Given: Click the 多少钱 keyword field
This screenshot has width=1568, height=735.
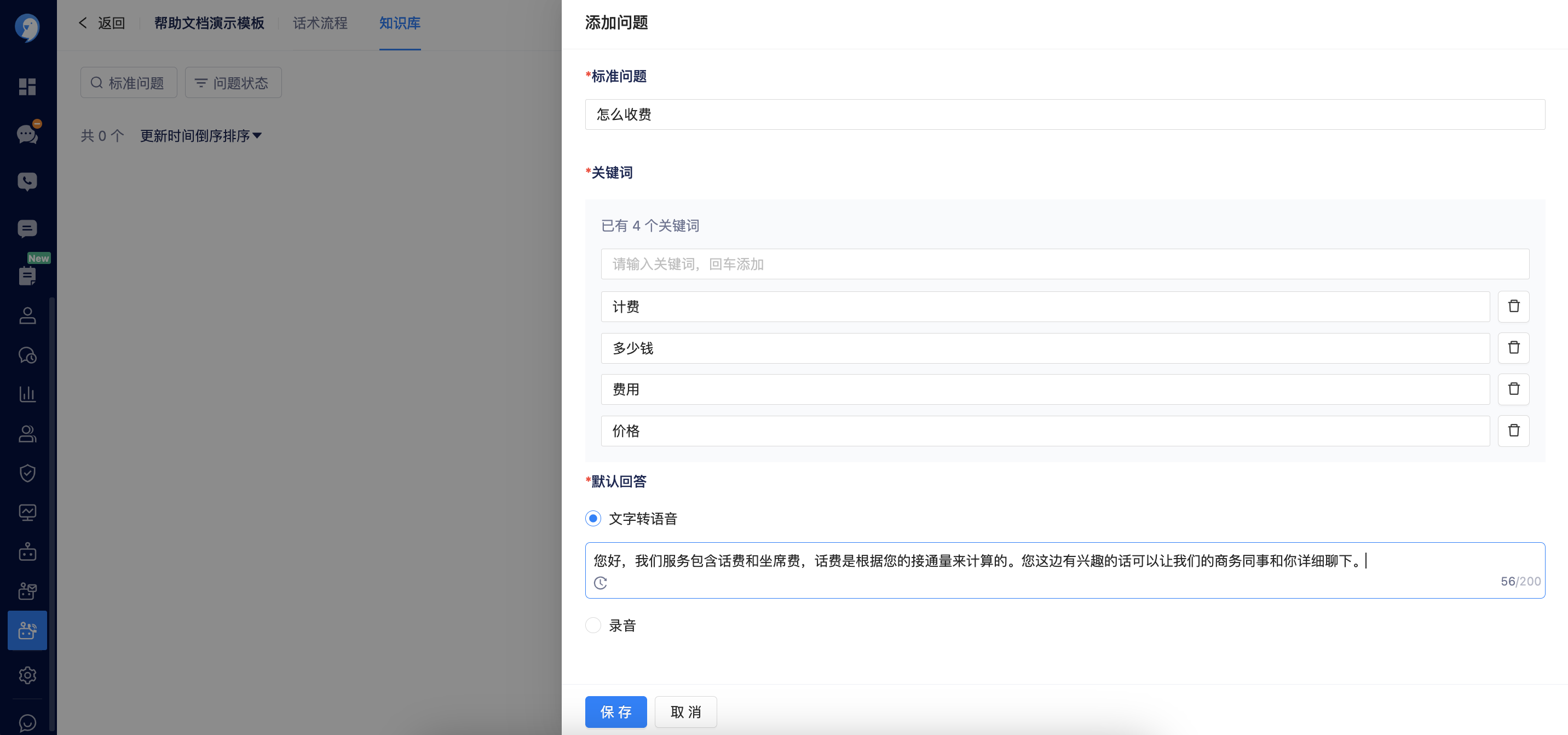Looking at the screenshot, I should pos(1045,348).
